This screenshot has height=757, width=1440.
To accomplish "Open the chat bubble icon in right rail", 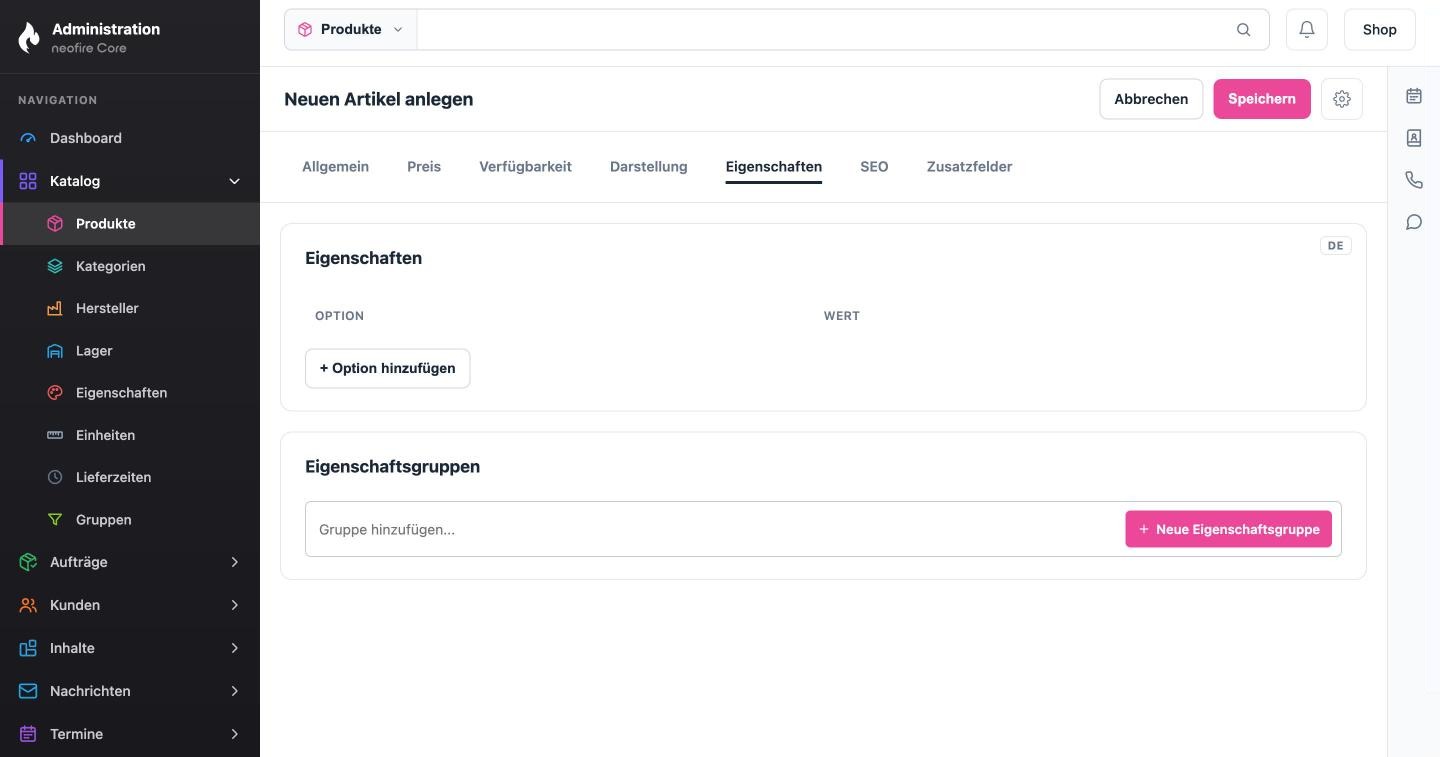I will [x=1414, y=222].
